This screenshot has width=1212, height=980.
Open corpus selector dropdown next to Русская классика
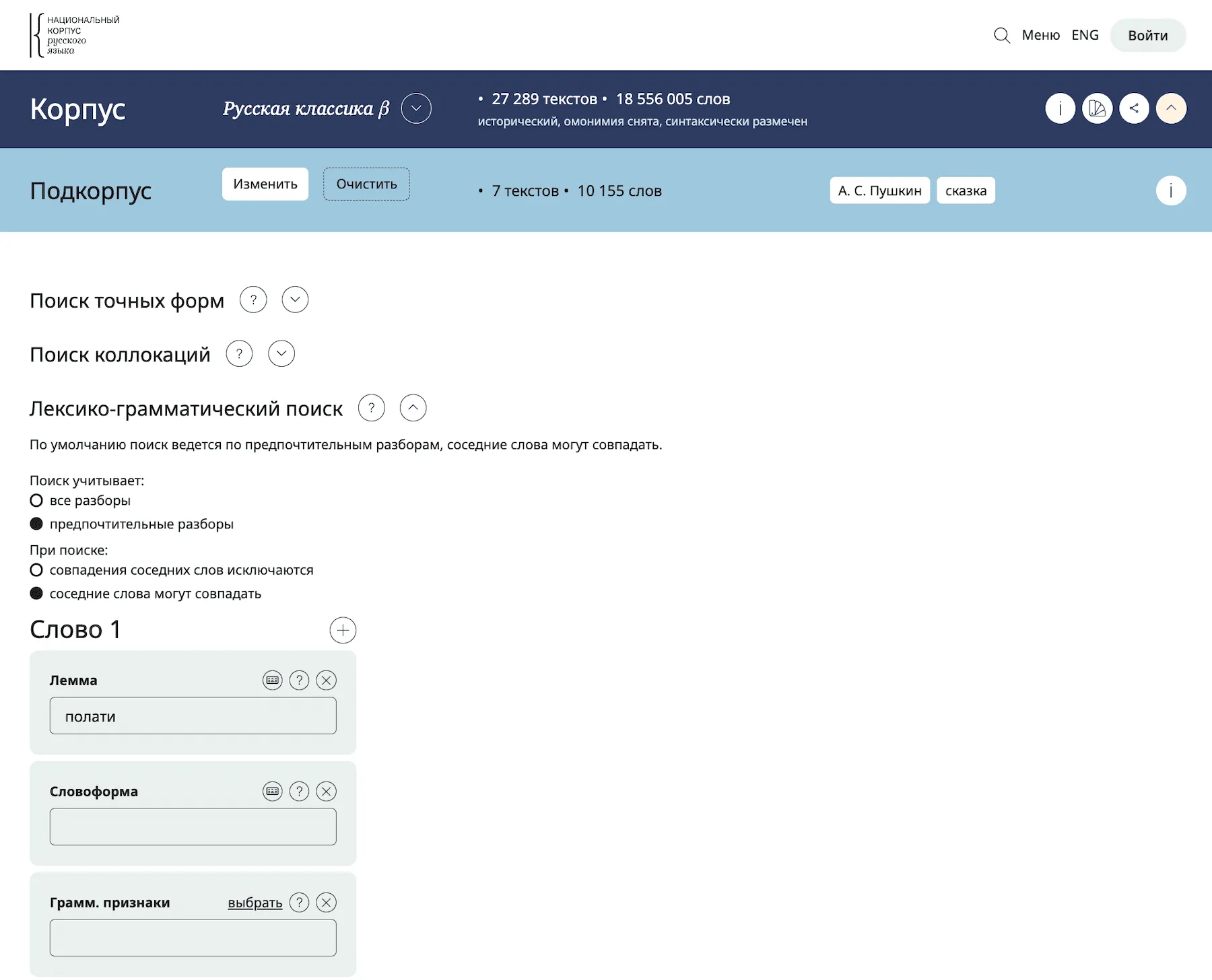click(x=416, y=108)
